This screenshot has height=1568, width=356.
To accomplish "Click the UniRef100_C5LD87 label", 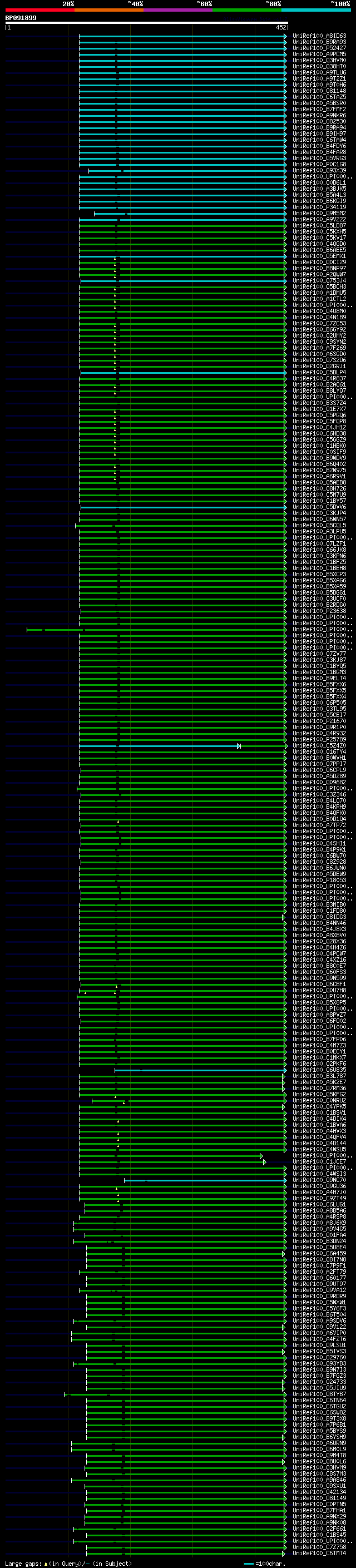I will 319,226.
